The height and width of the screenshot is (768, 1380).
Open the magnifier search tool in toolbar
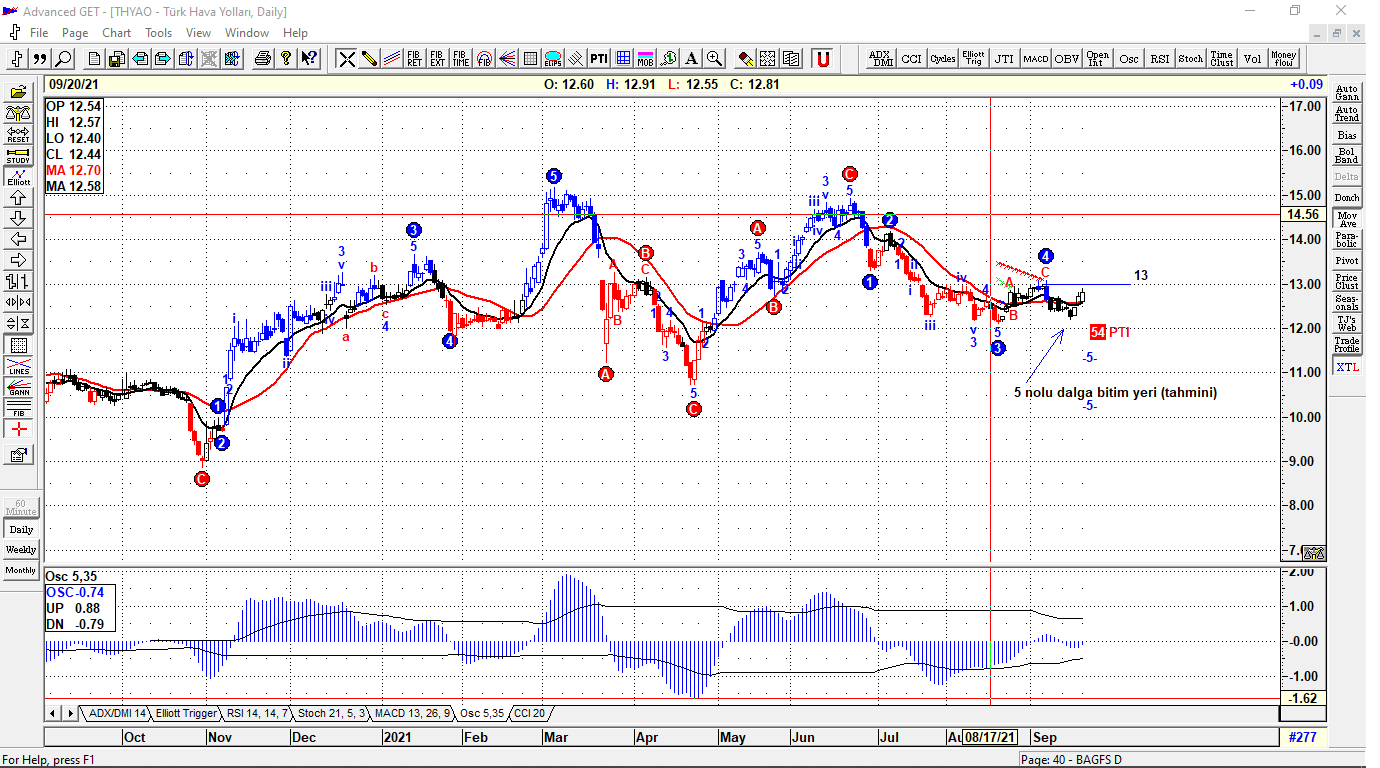point(64,58)
